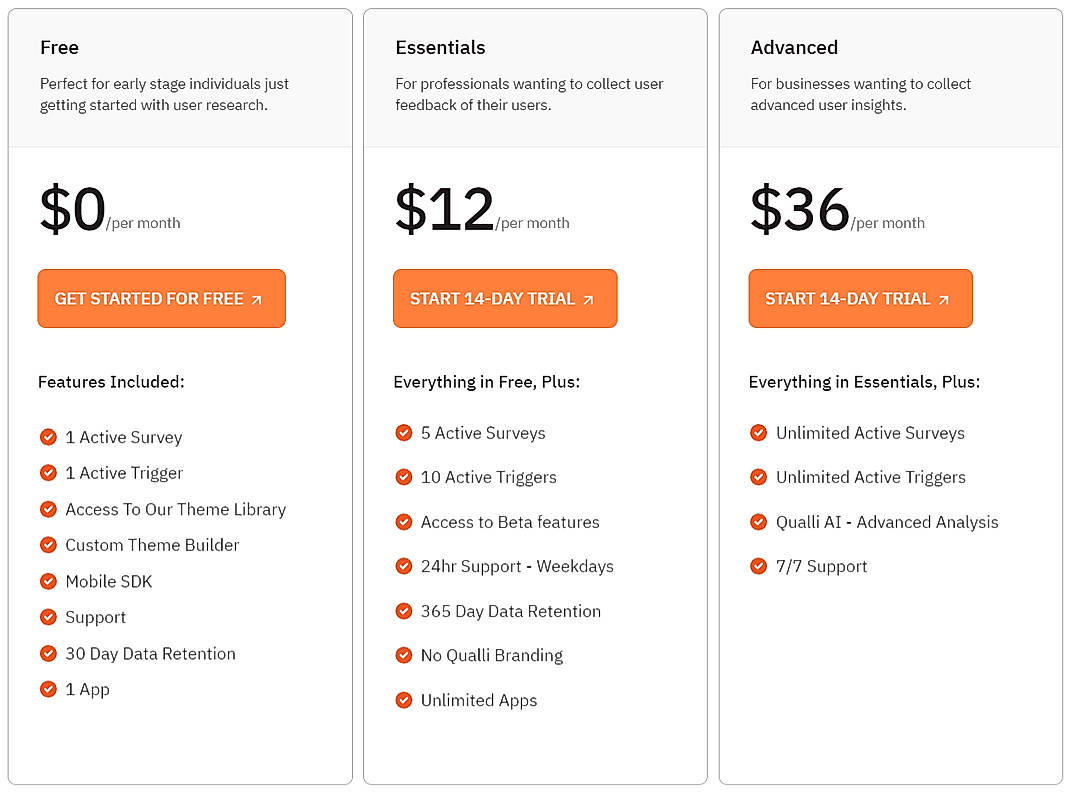This screenshot has width=1070, height=793.
Task: Click the Advanced plan description text
Action: coord(859,94)
